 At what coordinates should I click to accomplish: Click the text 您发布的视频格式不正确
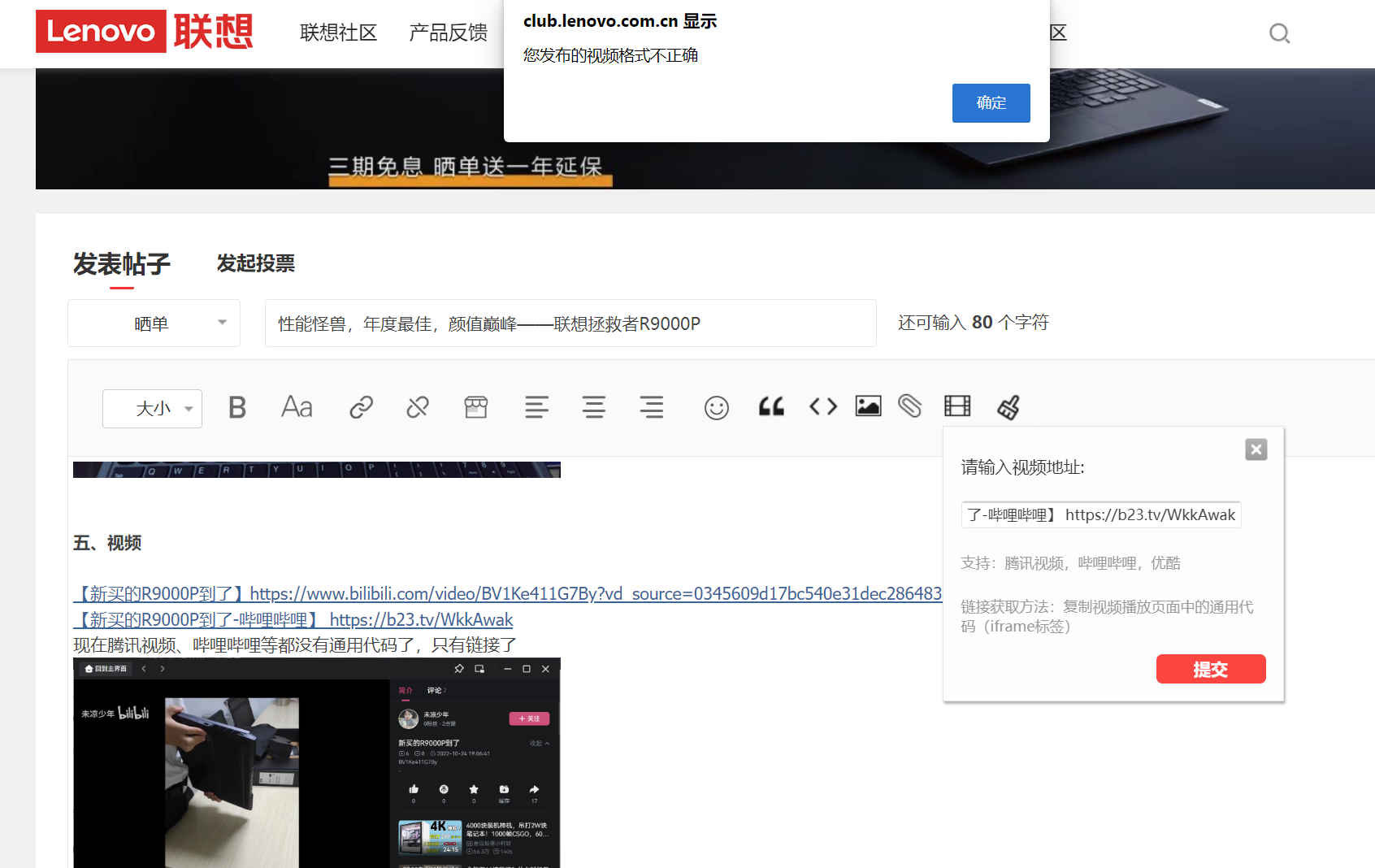coord(610,55)
